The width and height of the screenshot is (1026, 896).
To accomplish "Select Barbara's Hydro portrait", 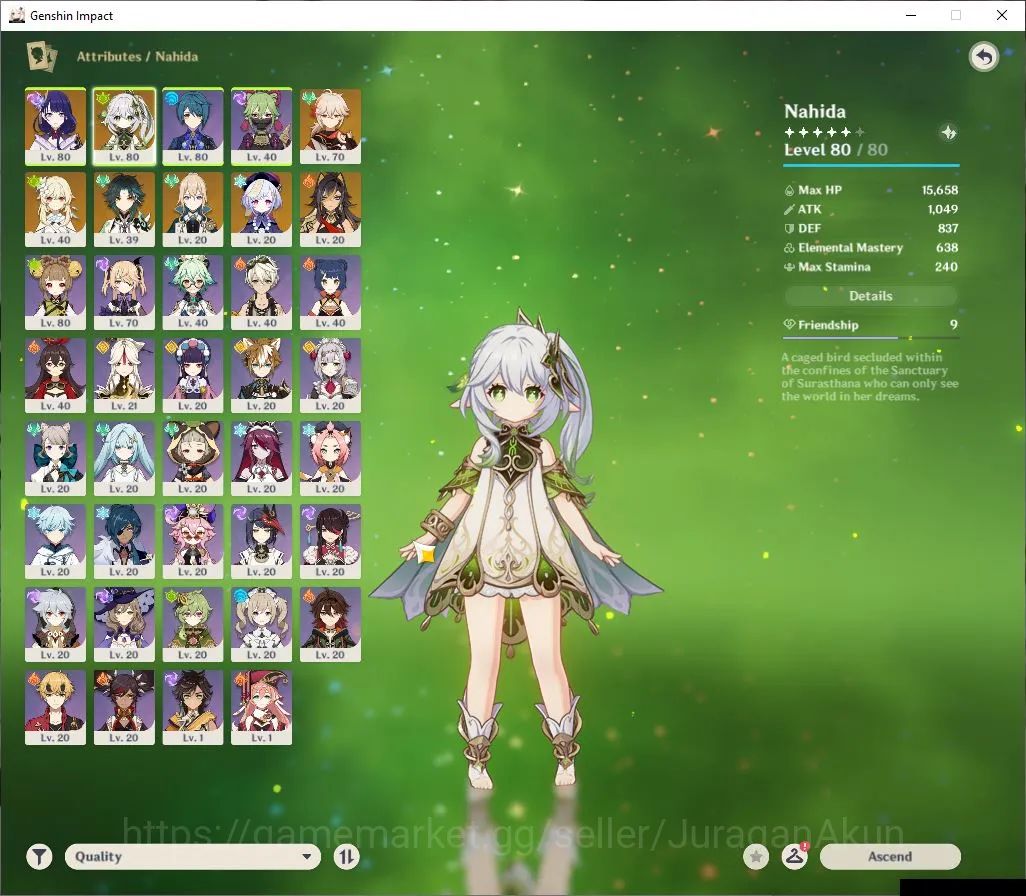I will [262, 625].
